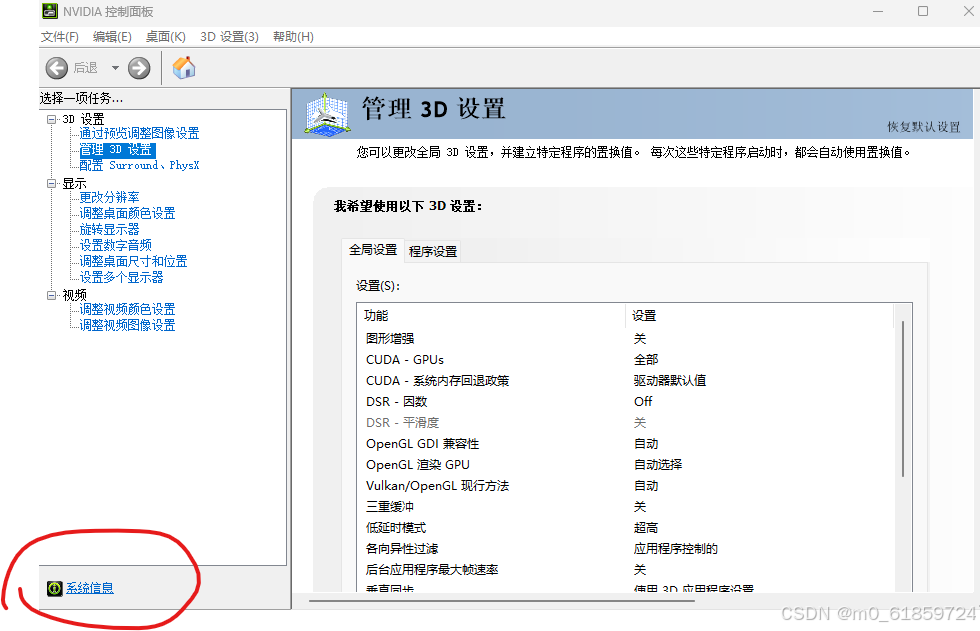Click the 管理 3D 设置 header icon
The width and height of the screenshot is (980, 631).
point(327,114)
